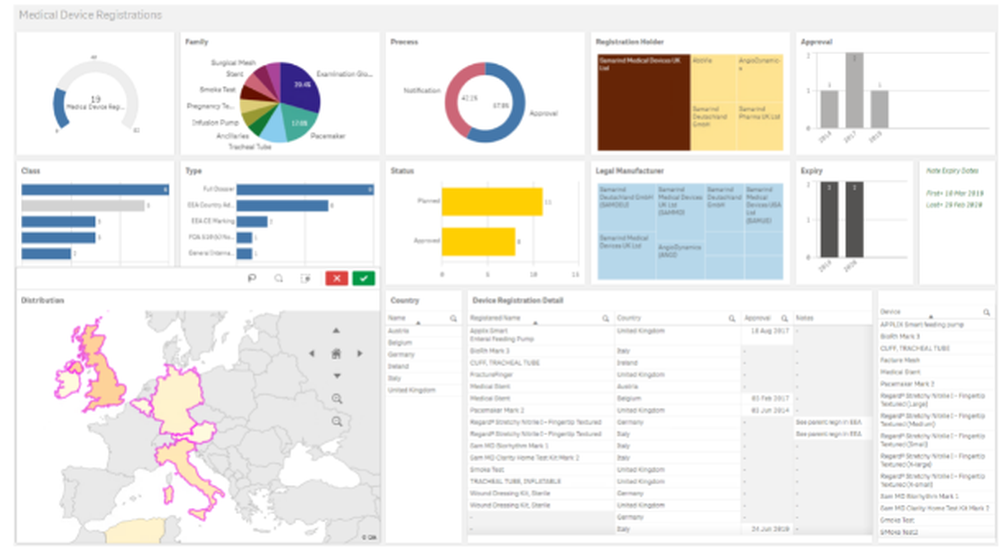Select the Planned bar in the Status chart
This screenshot has height=559, width=1000.
pos(492,201)
